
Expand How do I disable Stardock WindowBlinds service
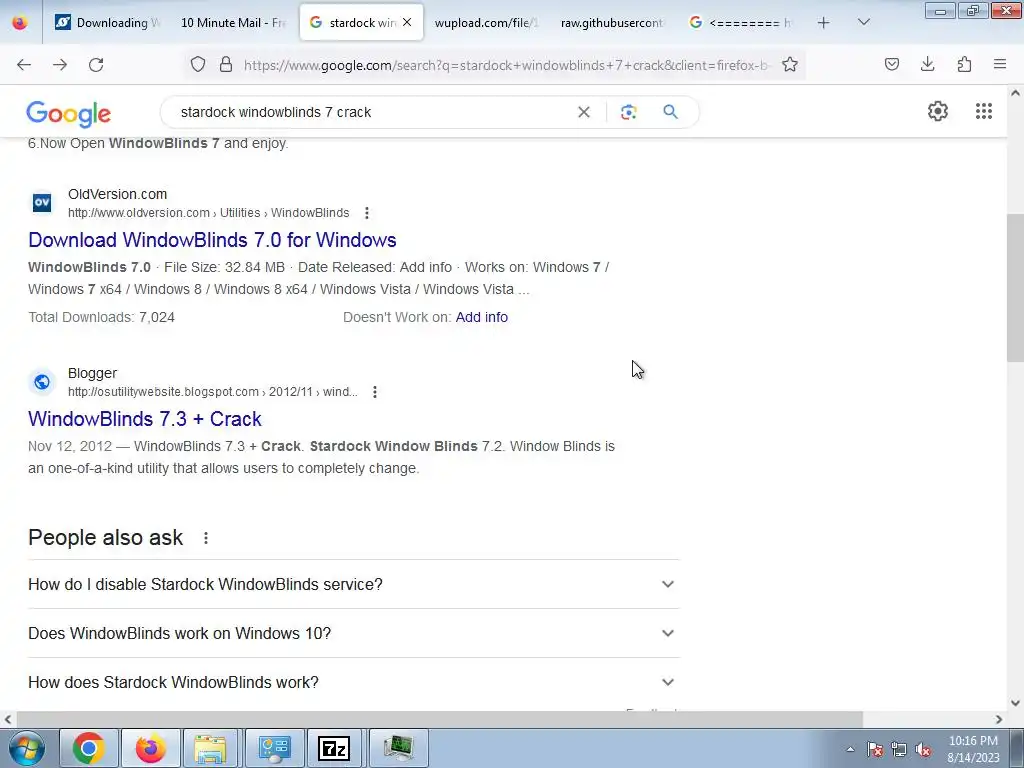[353, 584]
